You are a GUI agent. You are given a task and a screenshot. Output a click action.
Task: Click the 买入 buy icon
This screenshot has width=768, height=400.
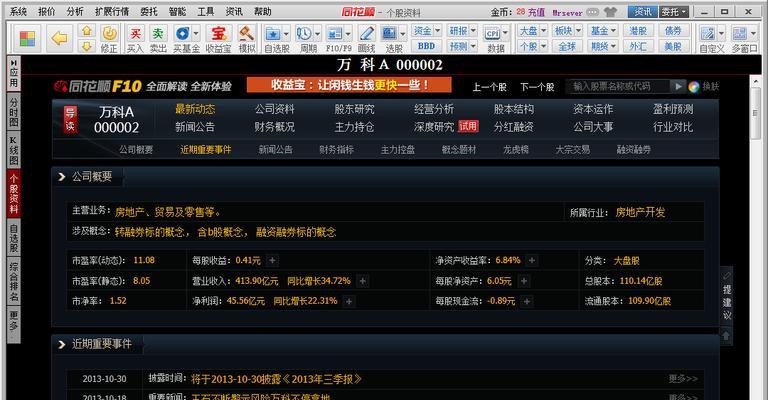click(135, 33)
